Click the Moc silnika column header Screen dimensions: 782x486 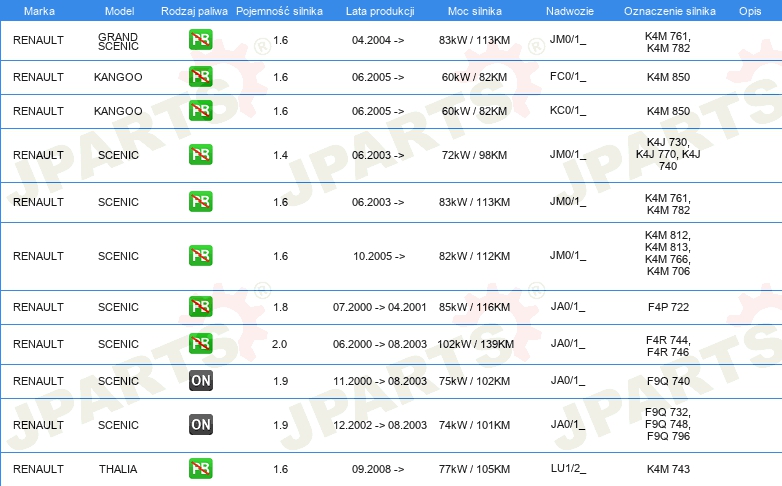click(474, 11)
